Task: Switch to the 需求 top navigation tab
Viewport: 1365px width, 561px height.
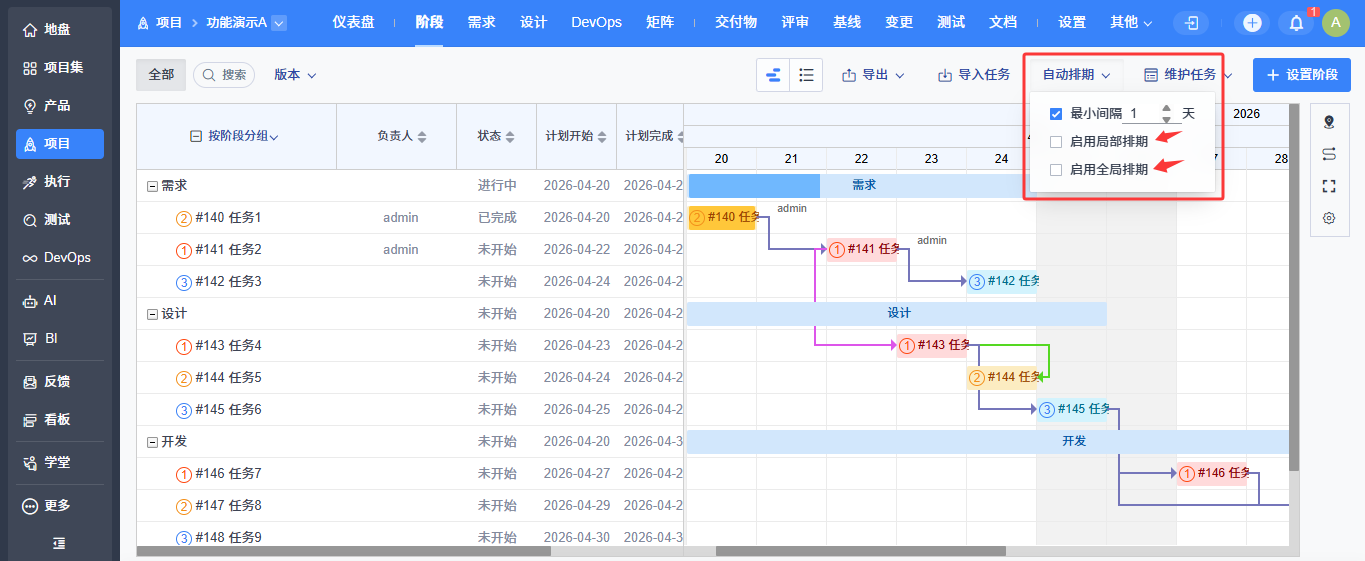Action: click(x=481, y=22)
